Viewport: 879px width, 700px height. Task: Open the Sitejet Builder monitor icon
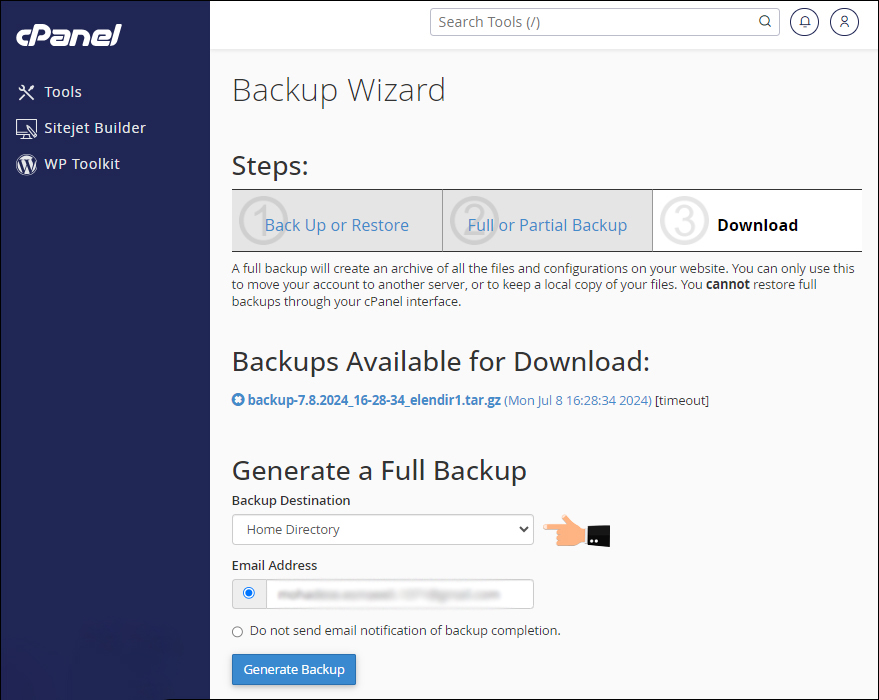(26, 128)
